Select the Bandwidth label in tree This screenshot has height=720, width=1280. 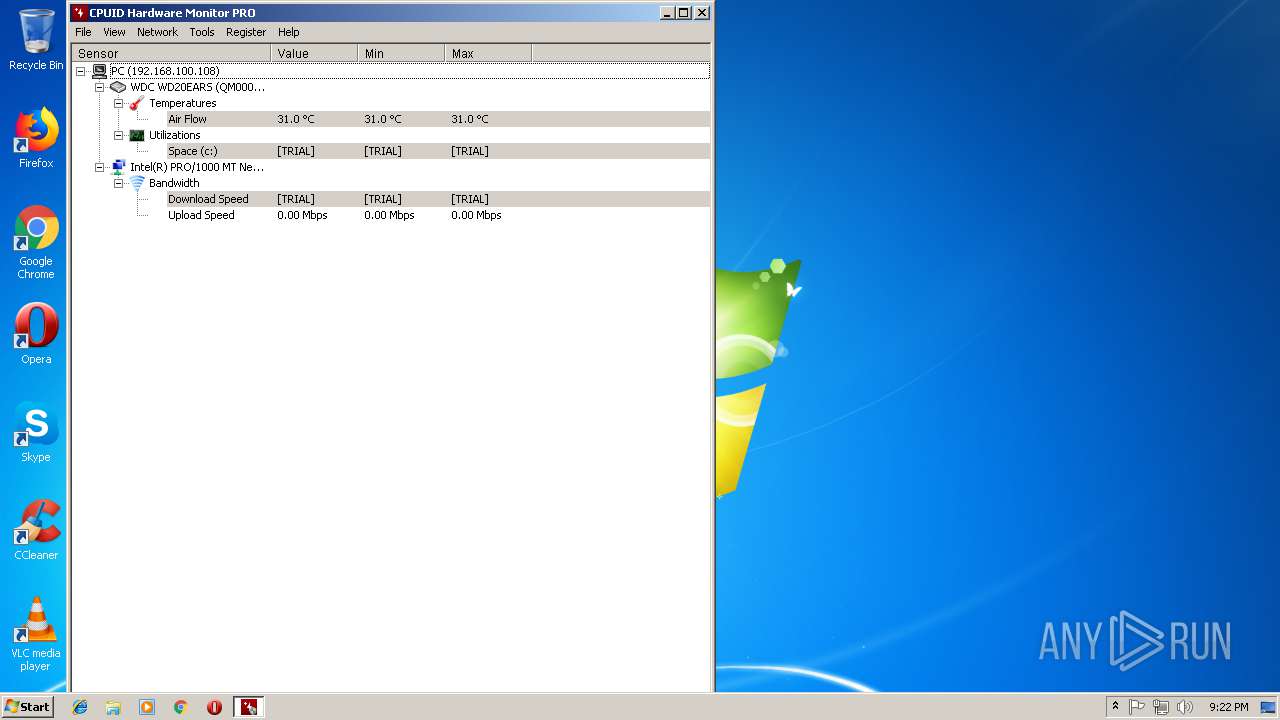[x=174, y=183]
